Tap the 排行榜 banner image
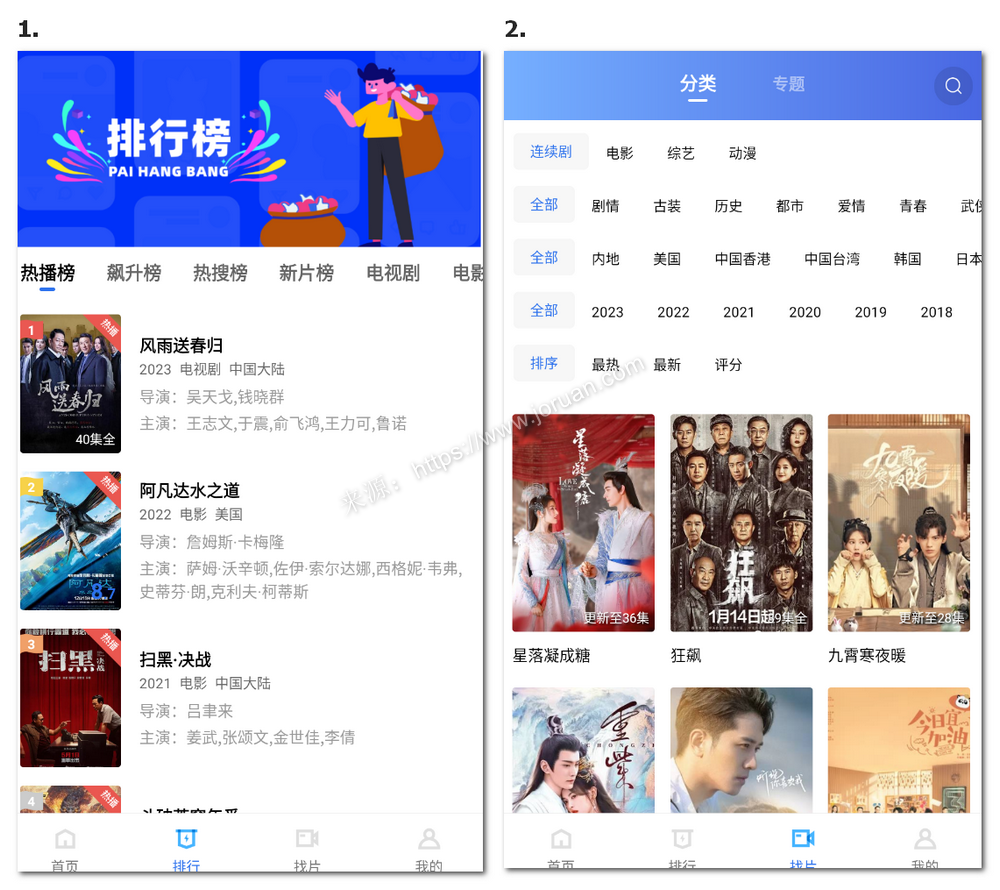The image size is (1000, 890). click(249, 149)
